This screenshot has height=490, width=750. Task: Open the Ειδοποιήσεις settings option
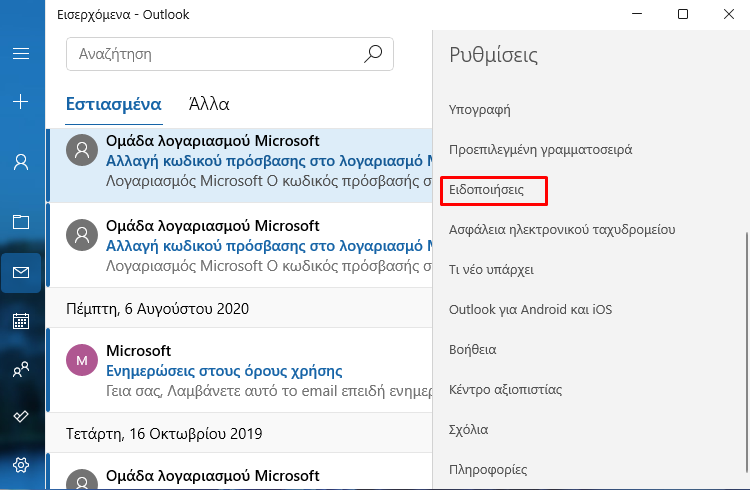click(486, 190)
